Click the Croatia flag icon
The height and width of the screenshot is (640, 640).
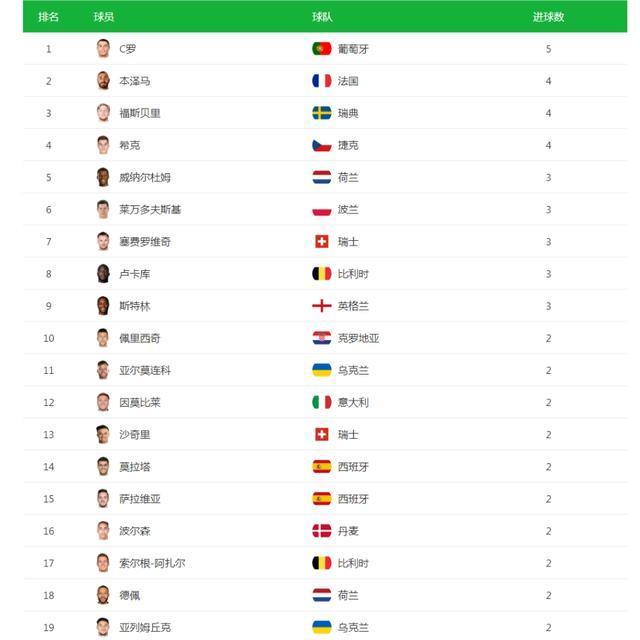click(x=322, y=338)
